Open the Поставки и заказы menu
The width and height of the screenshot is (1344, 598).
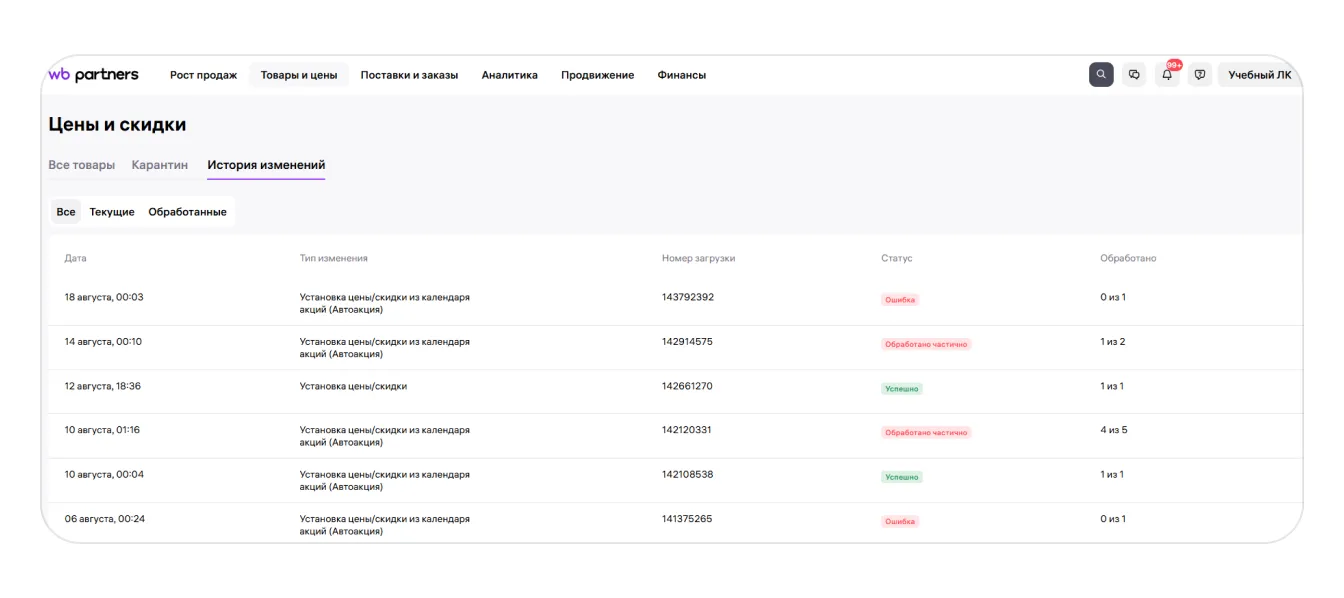click(x=409, y=75)
